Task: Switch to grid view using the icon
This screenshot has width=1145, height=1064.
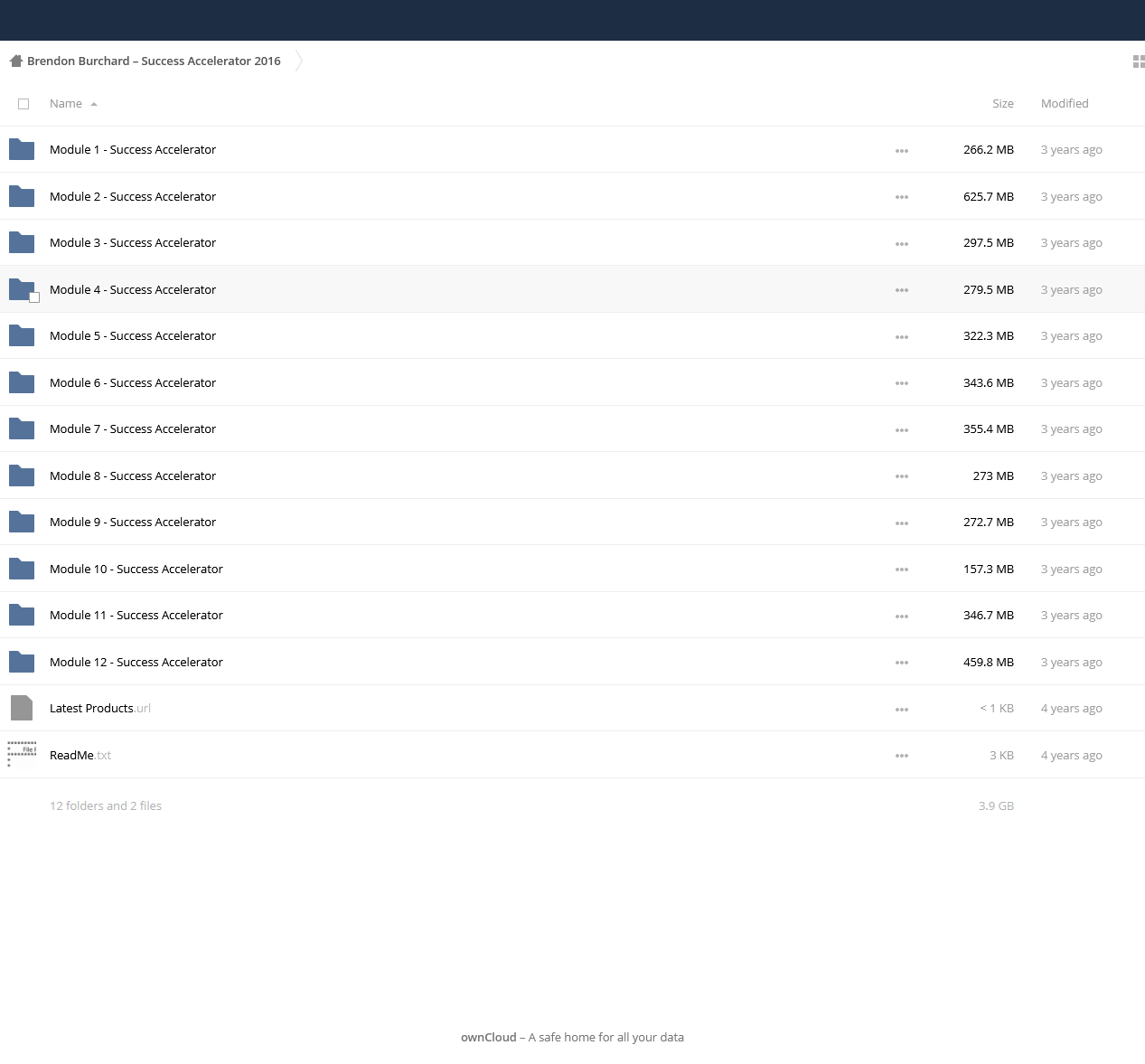Action: coord(1139,61)
